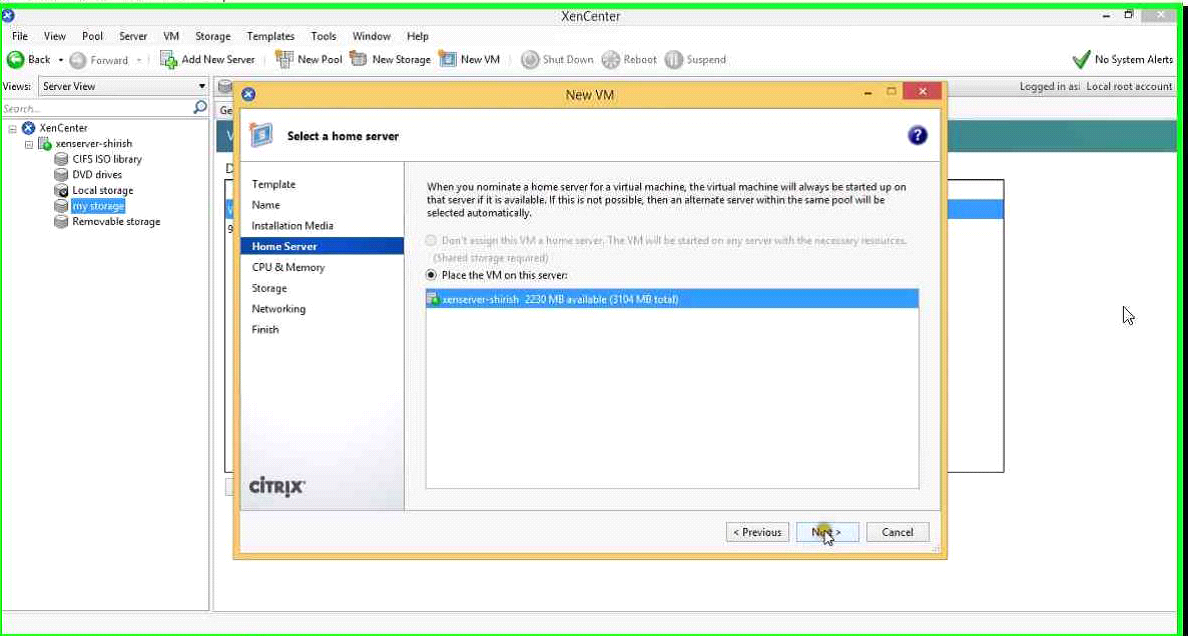Viewport: 1188px width, 636px height.
Task: Click the Search input field
Action: click(98, 108)
